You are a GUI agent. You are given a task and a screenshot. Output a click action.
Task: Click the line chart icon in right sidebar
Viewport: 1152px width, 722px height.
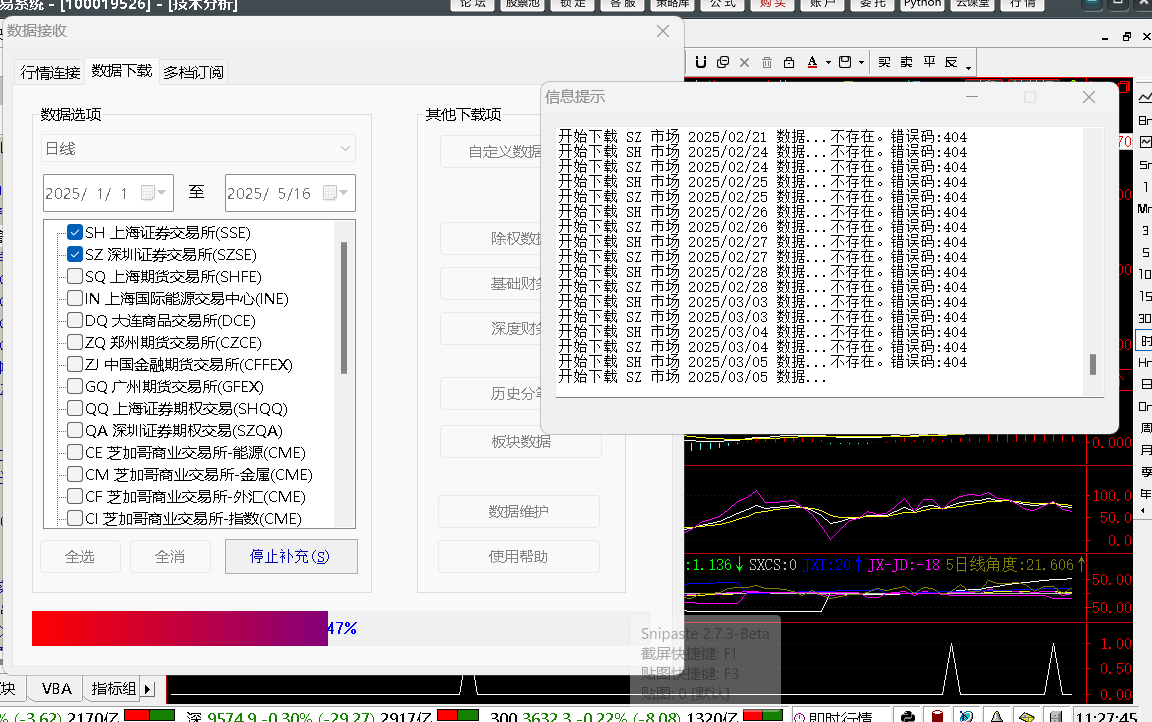1145,97
